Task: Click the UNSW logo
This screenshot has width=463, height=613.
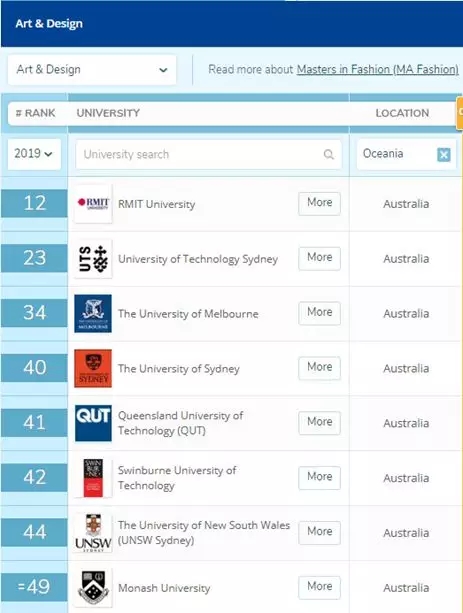Action: (93, 532)
